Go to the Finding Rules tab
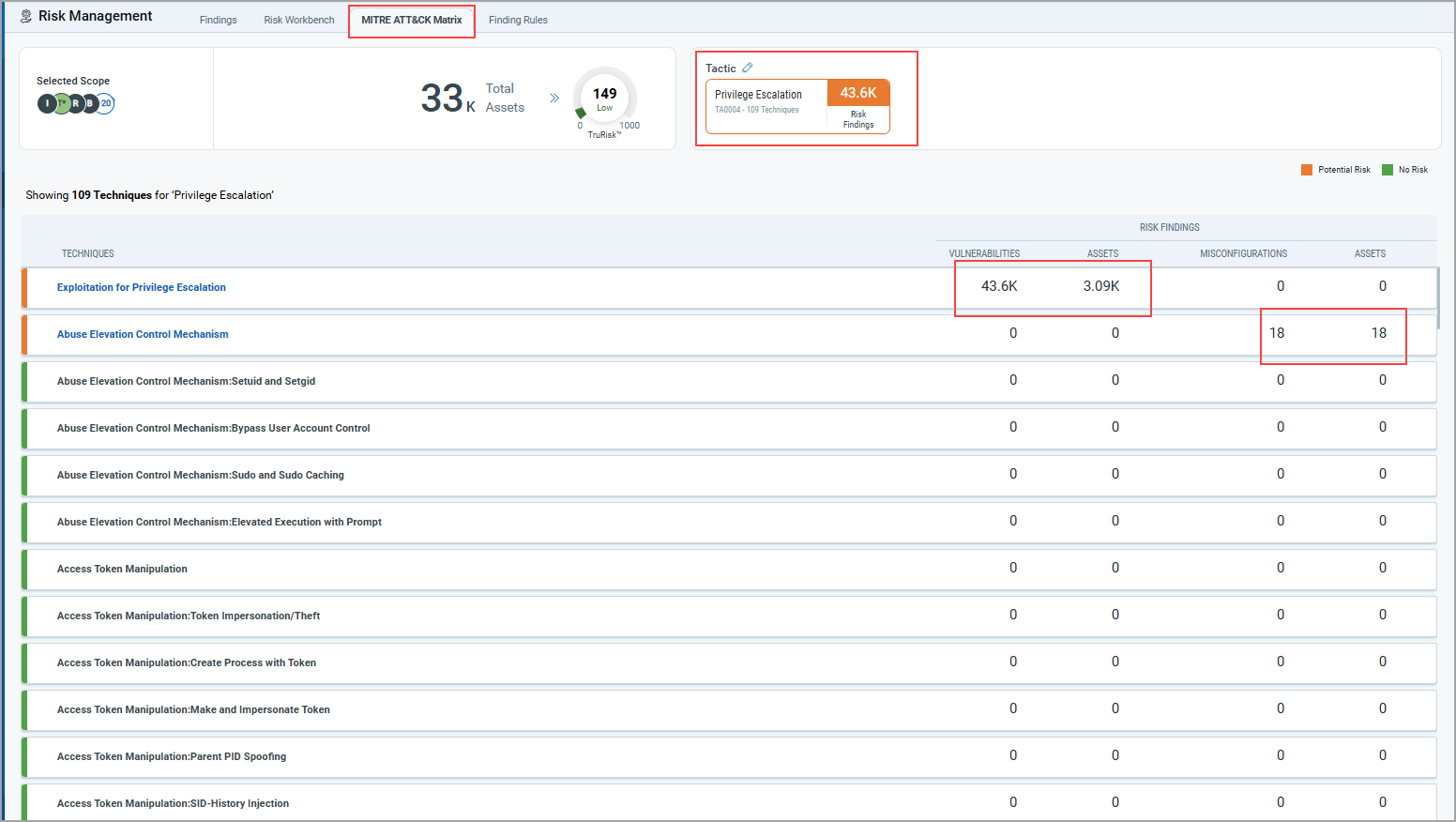 [518, 20]
